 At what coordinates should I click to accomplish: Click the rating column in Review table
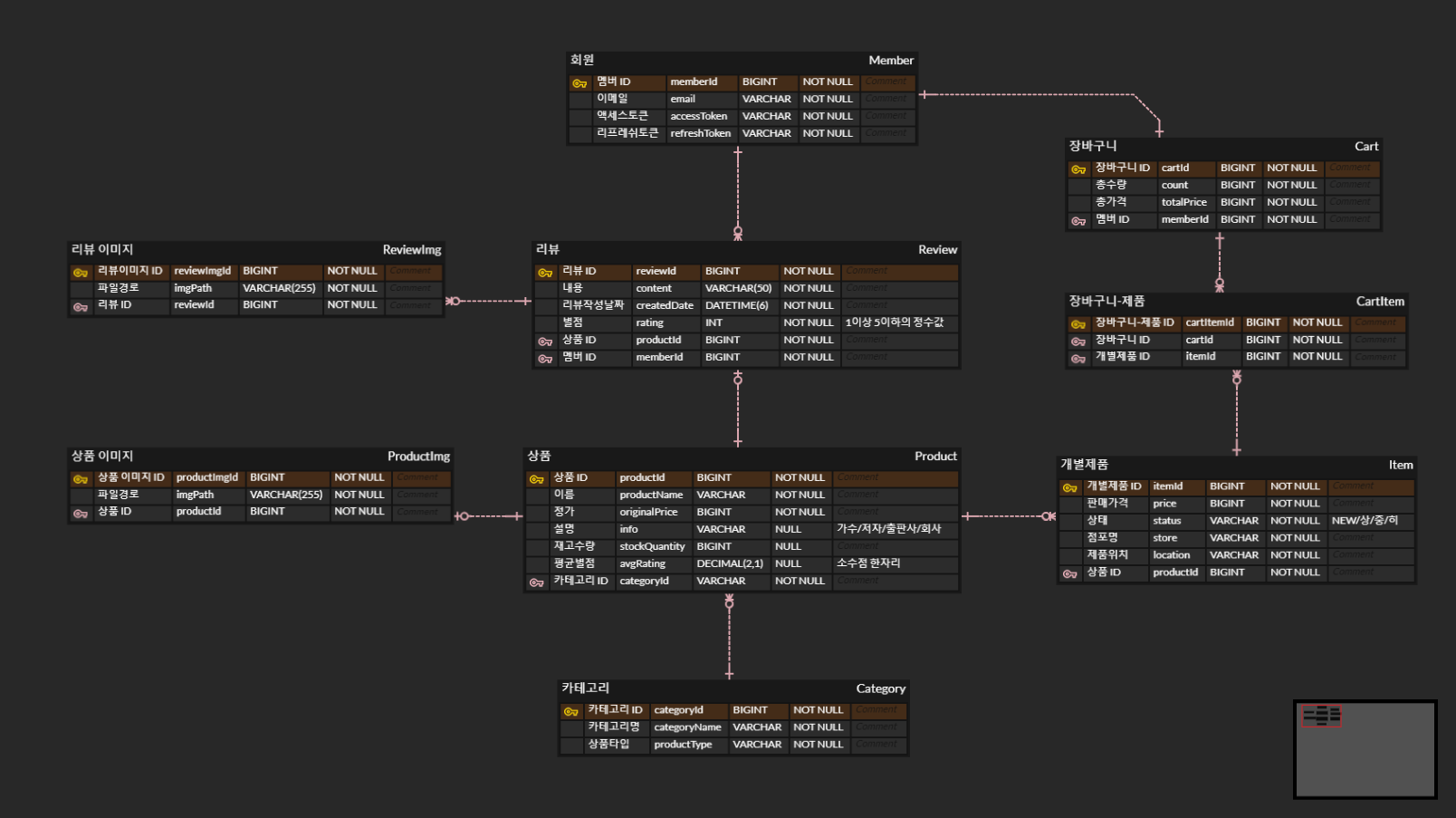coord(649,323)
